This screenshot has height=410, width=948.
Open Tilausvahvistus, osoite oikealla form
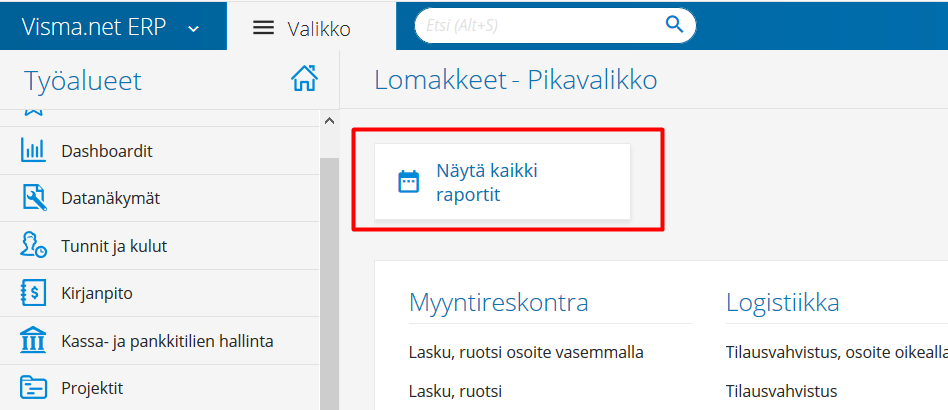[x=836, y=352]
